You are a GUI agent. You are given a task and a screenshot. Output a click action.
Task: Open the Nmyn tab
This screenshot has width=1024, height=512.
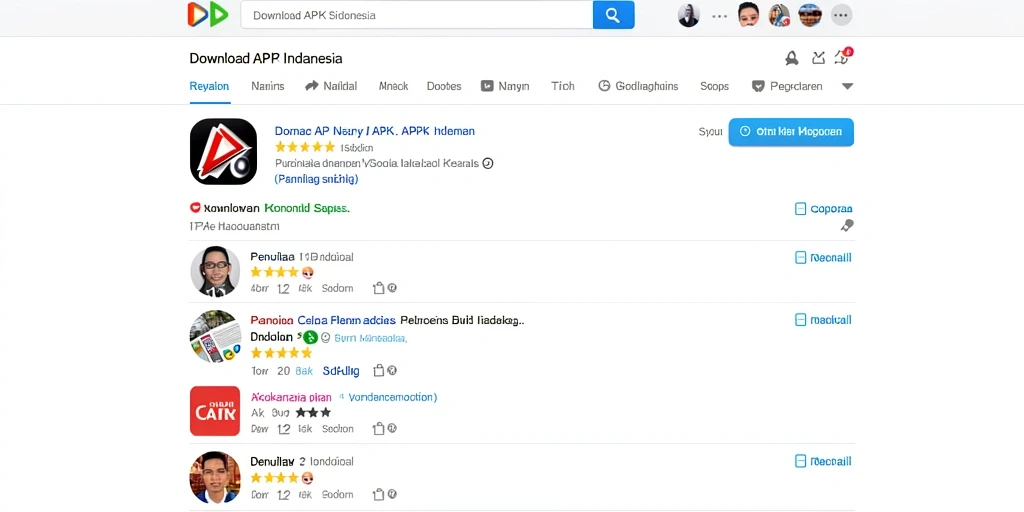pyautogui.click(x=505, y=86)
